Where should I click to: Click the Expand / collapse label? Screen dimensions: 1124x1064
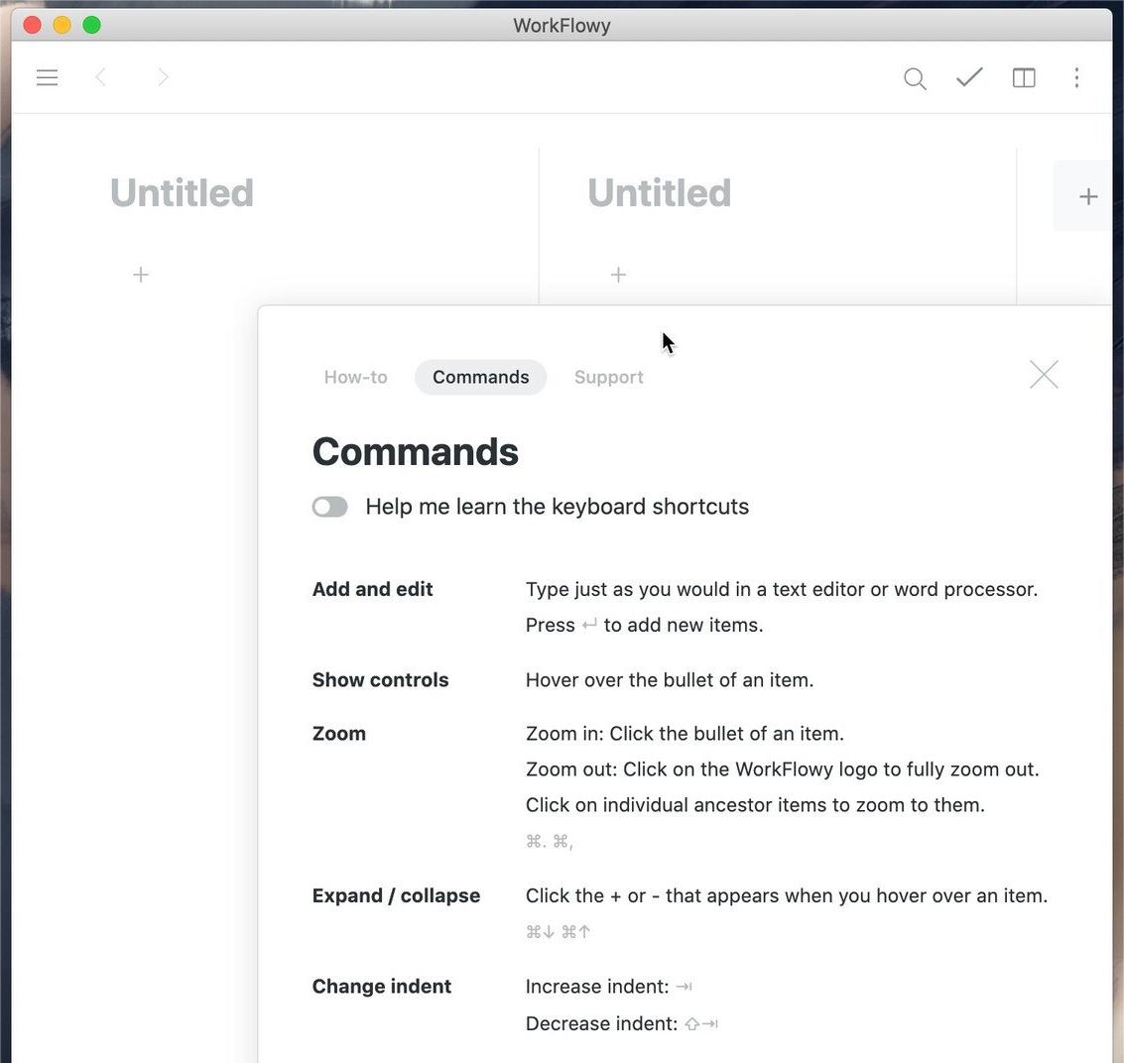pos(397,895)
